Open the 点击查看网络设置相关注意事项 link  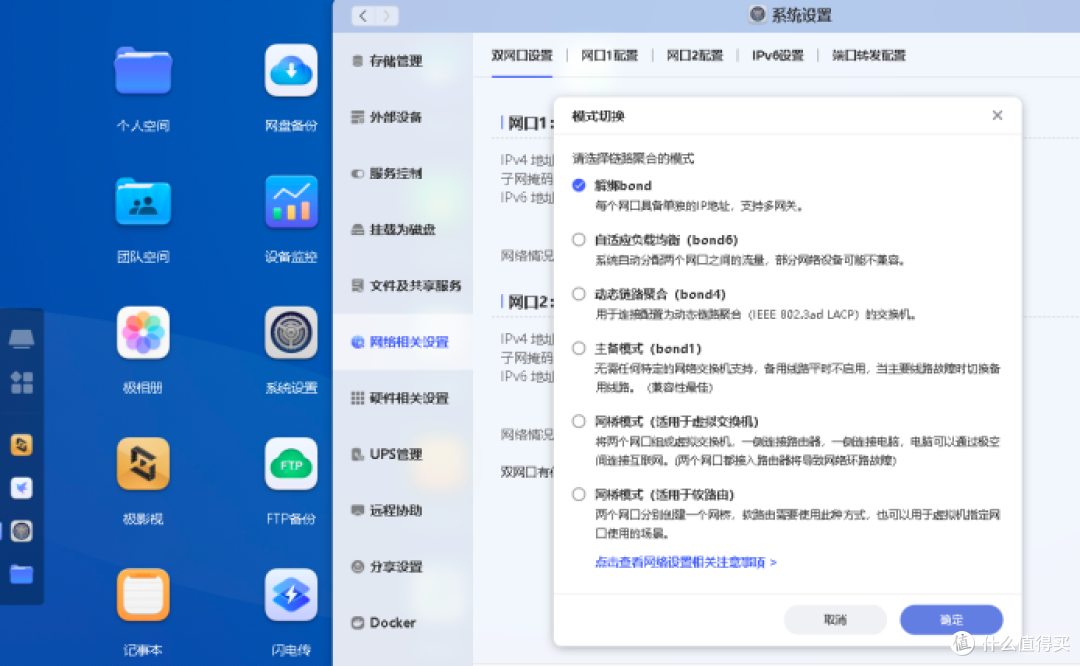(685, 562)
